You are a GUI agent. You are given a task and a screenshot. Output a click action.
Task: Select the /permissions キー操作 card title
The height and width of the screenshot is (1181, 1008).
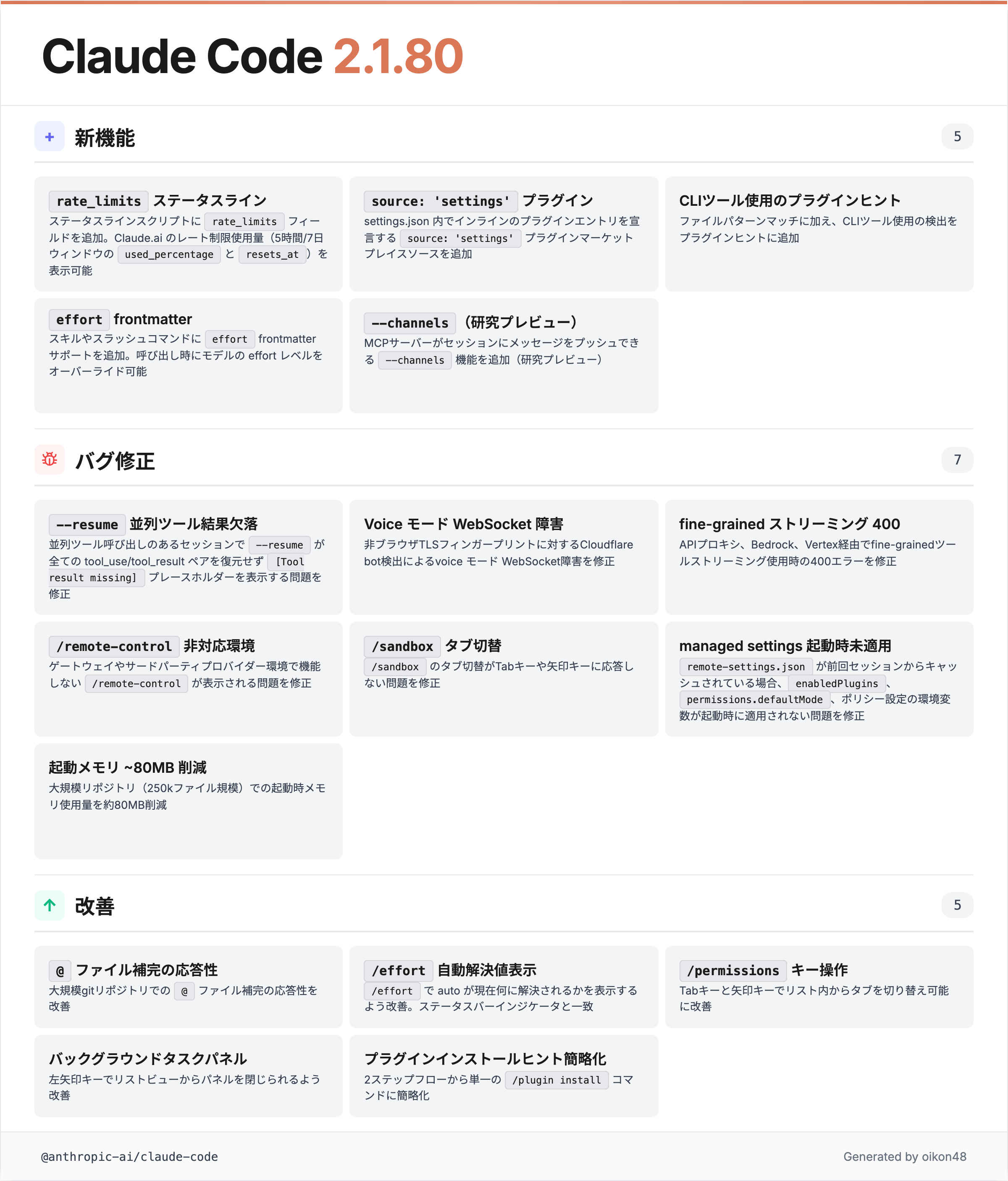click(x=764, y=970)
